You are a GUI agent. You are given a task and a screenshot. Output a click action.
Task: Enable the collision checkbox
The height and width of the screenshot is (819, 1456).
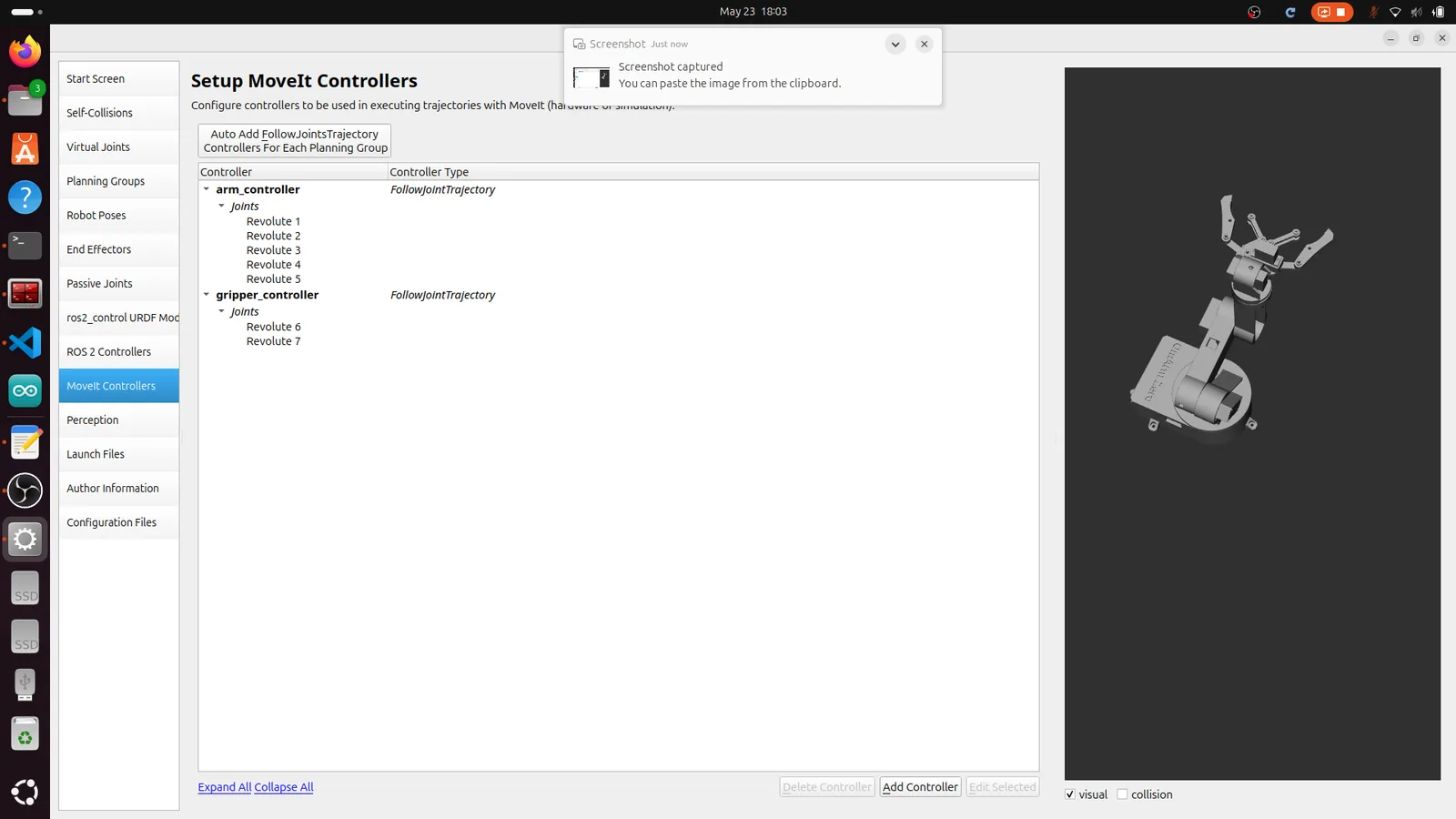pyautogui.click(x=1122, y=794)
